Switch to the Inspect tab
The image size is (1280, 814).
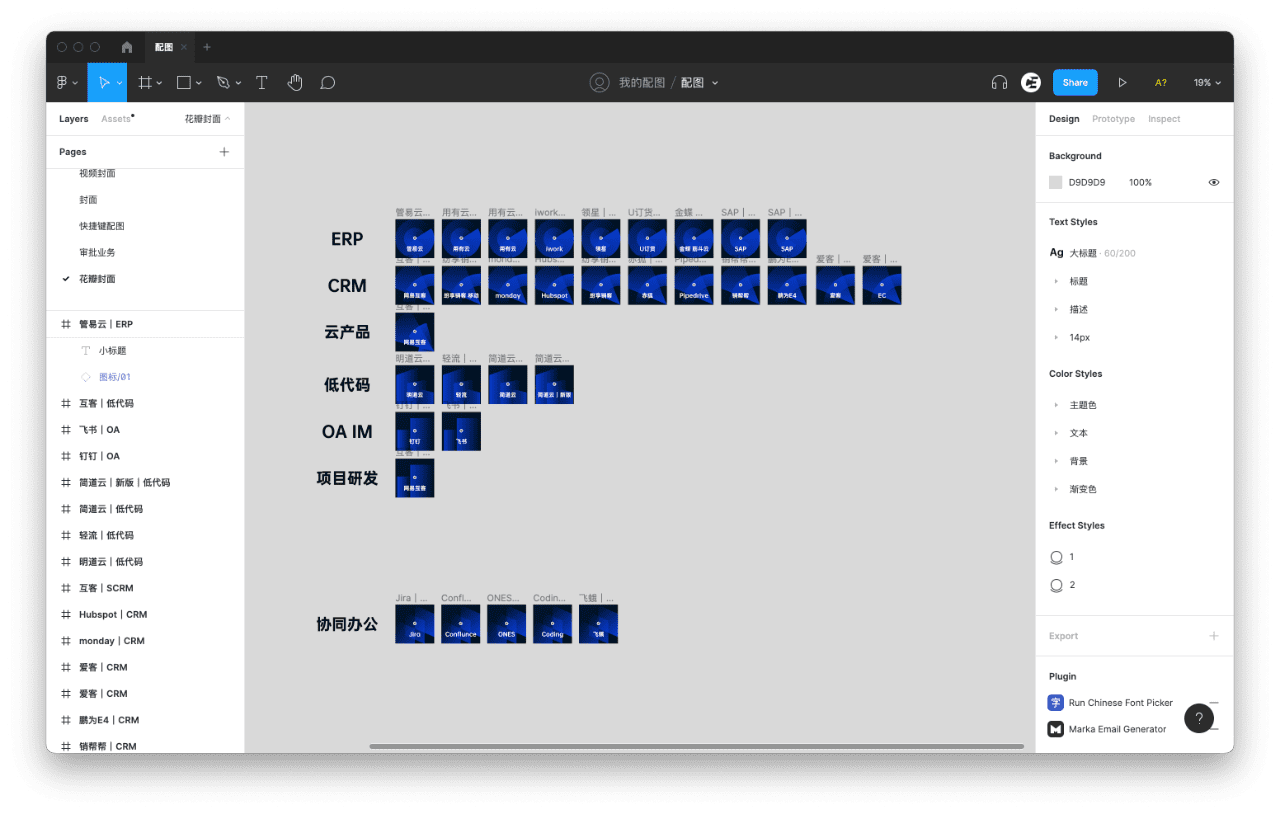point(1164,119)
